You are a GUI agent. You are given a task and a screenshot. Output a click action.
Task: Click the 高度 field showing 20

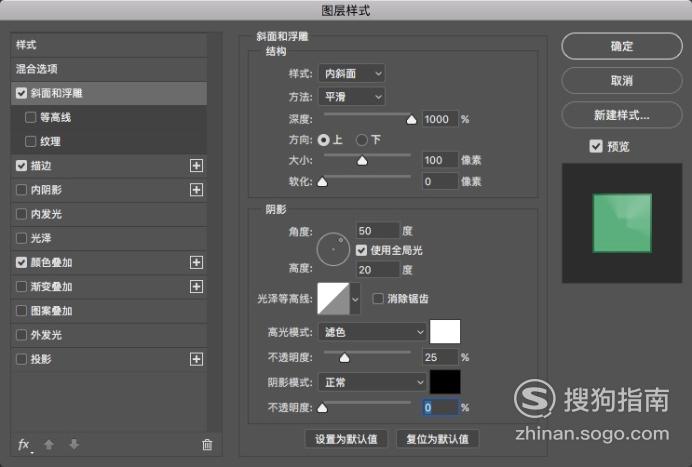(x=378, y=270)
